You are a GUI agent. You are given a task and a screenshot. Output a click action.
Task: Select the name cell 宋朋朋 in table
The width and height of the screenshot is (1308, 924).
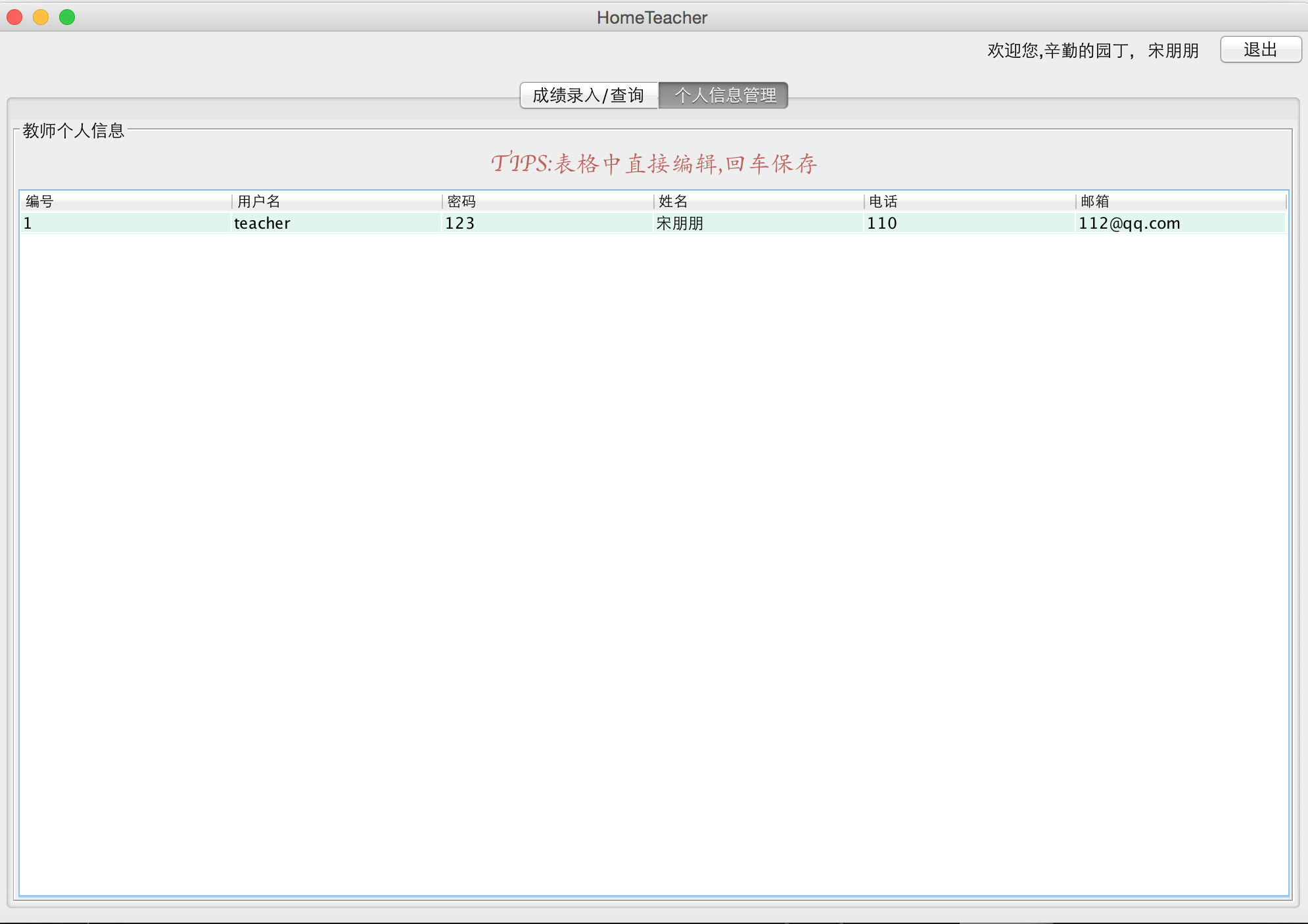point(759,223)
